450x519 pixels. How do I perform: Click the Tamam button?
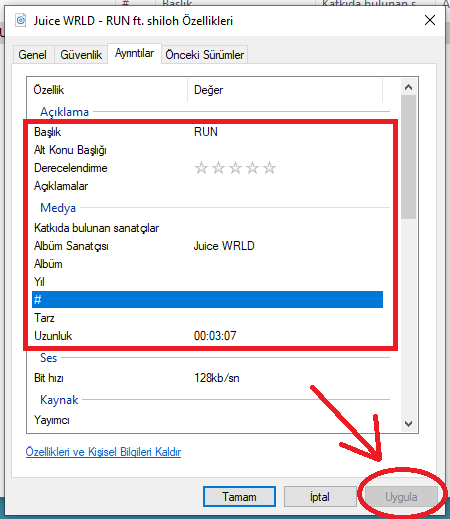tap(239, 496)
